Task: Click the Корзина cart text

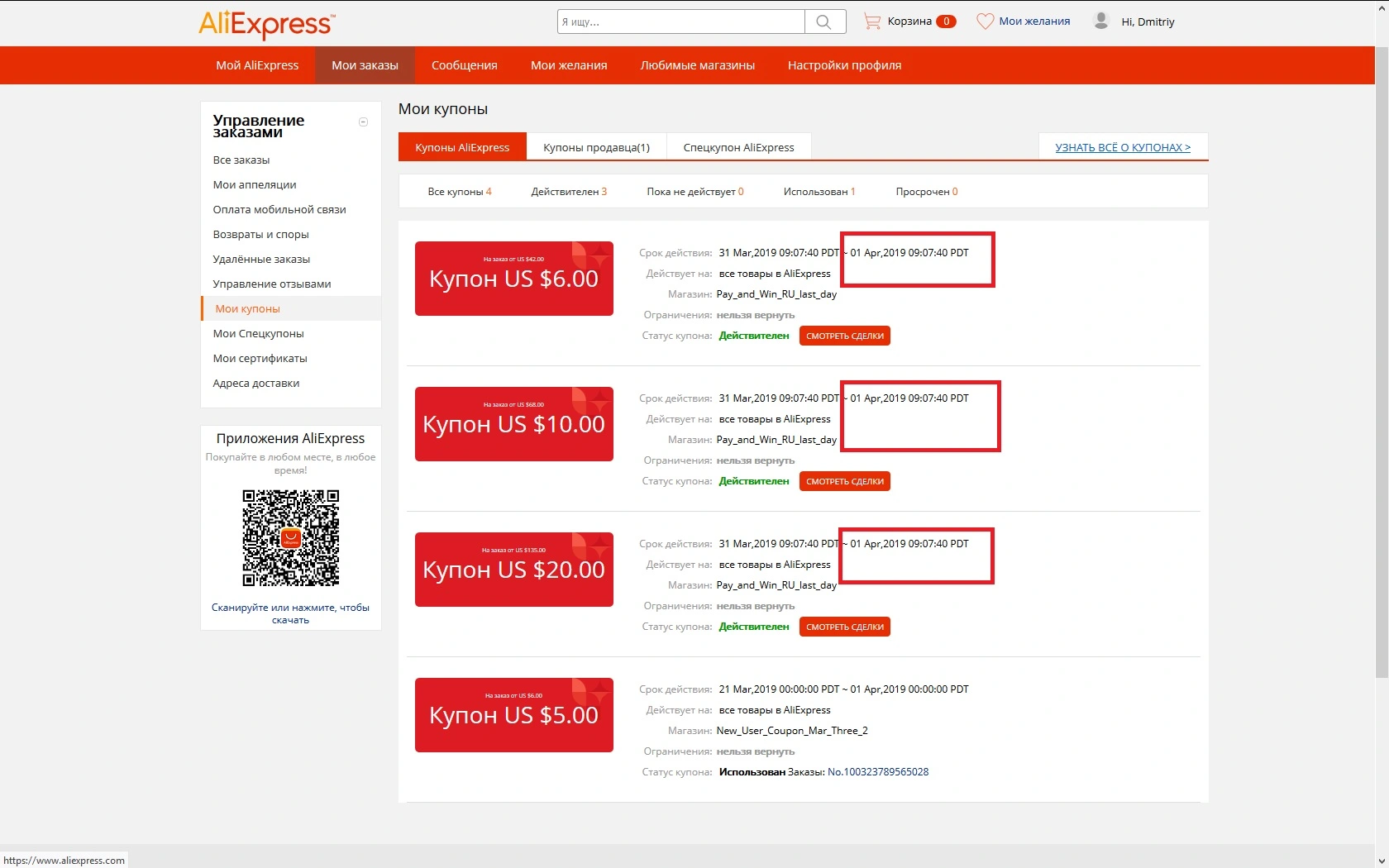Action: [909, 21]
